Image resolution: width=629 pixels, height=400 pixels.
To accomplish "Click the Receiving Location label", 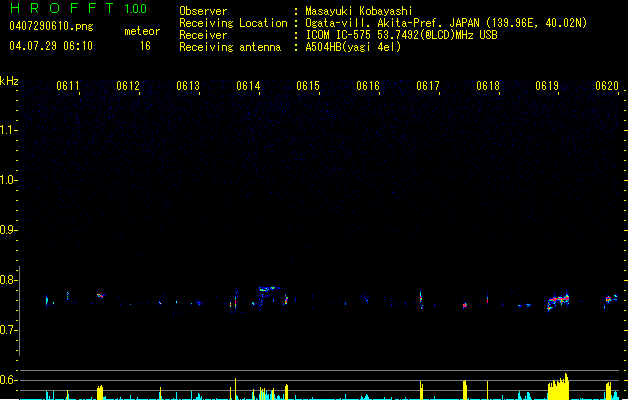I will coord(233,23).
